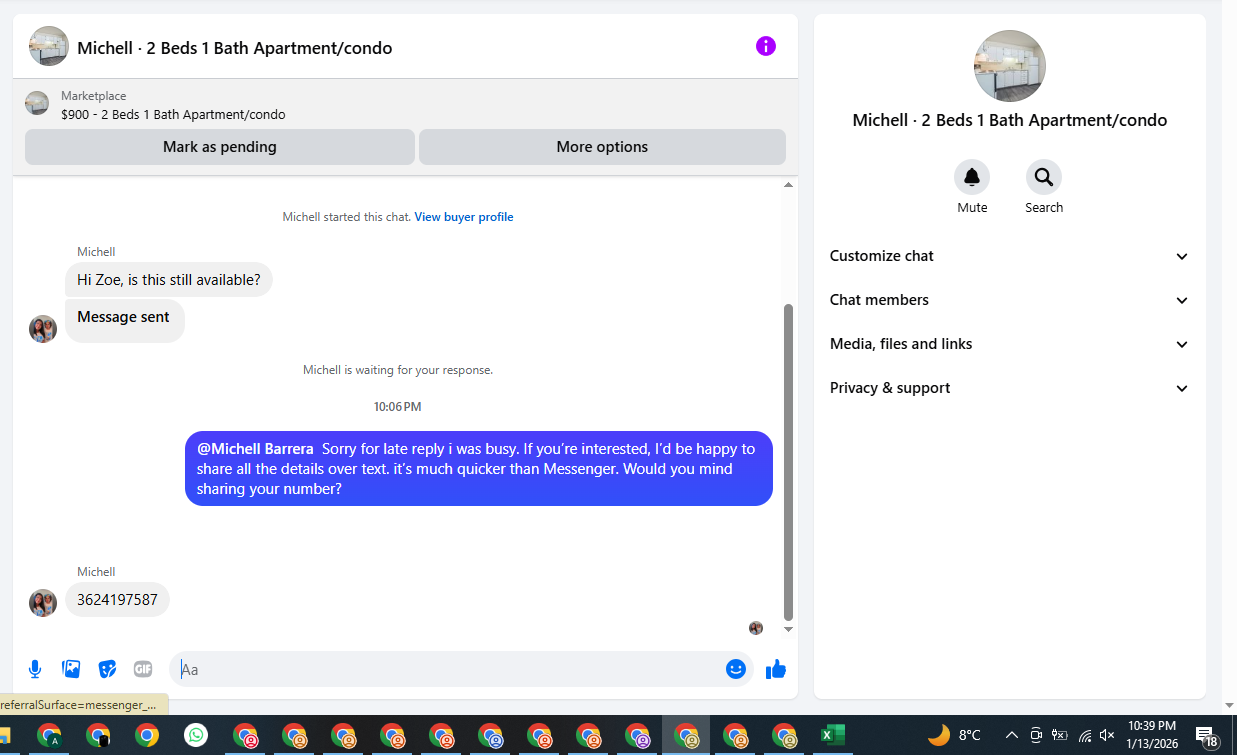The width and height of the screenshot is (1237, 755).
Task: Click the battery tray icon
Action: tap(1060, 736)
